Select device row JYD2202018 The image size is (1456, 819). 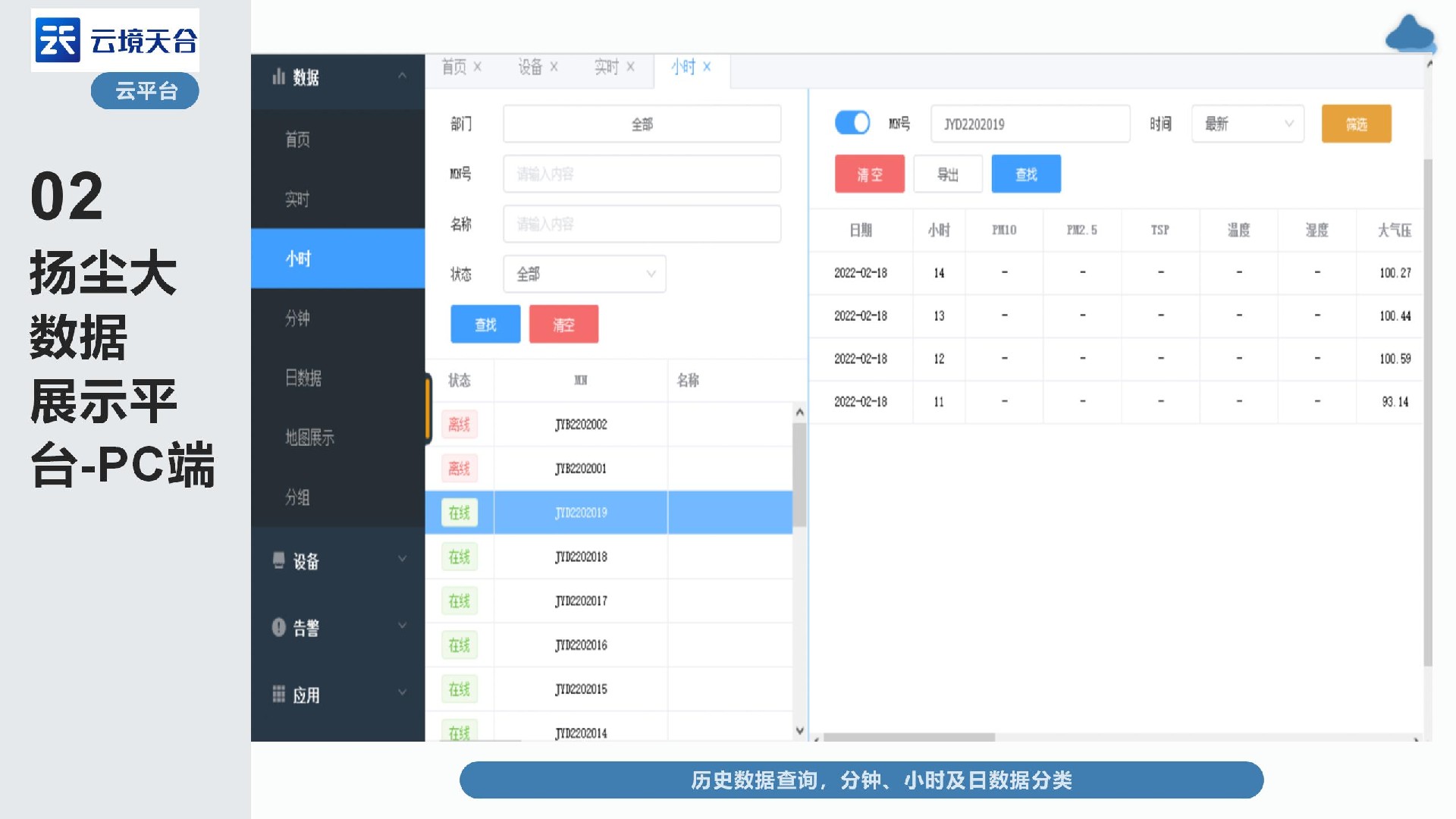pos(581,557)
